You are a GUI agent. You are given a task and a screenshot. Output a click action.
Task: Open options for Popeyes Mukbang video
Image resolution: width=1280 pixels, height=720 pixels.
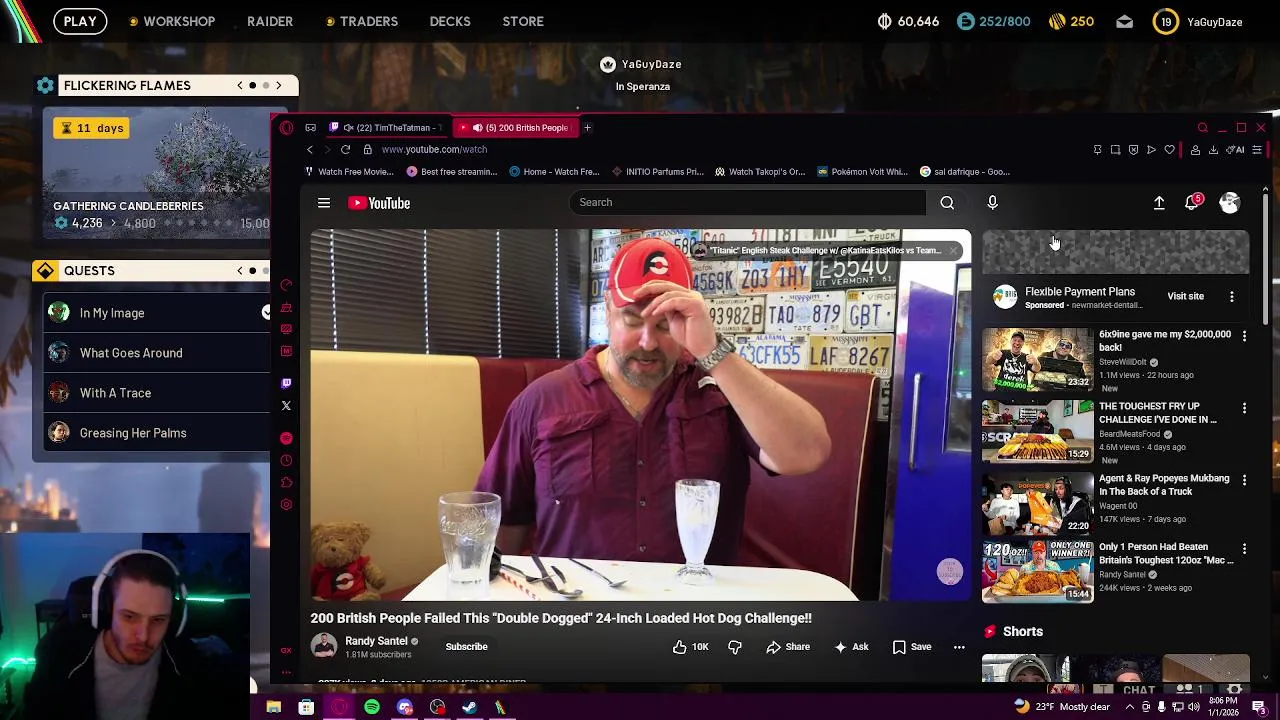click(1244, 480)
